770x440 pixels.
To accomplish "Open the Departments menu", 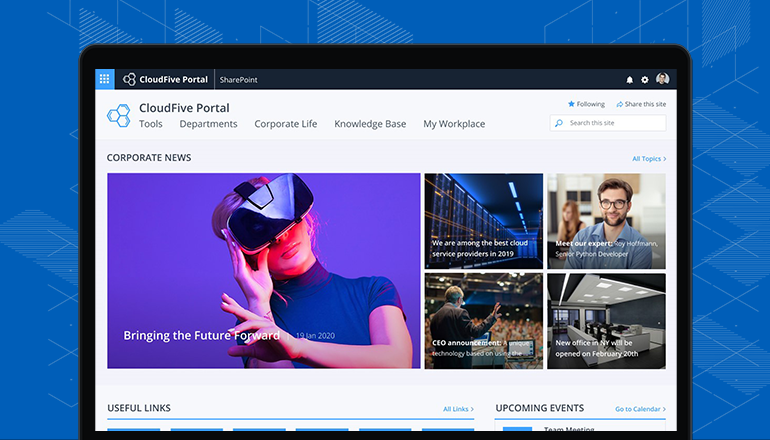I will point(208,124).
